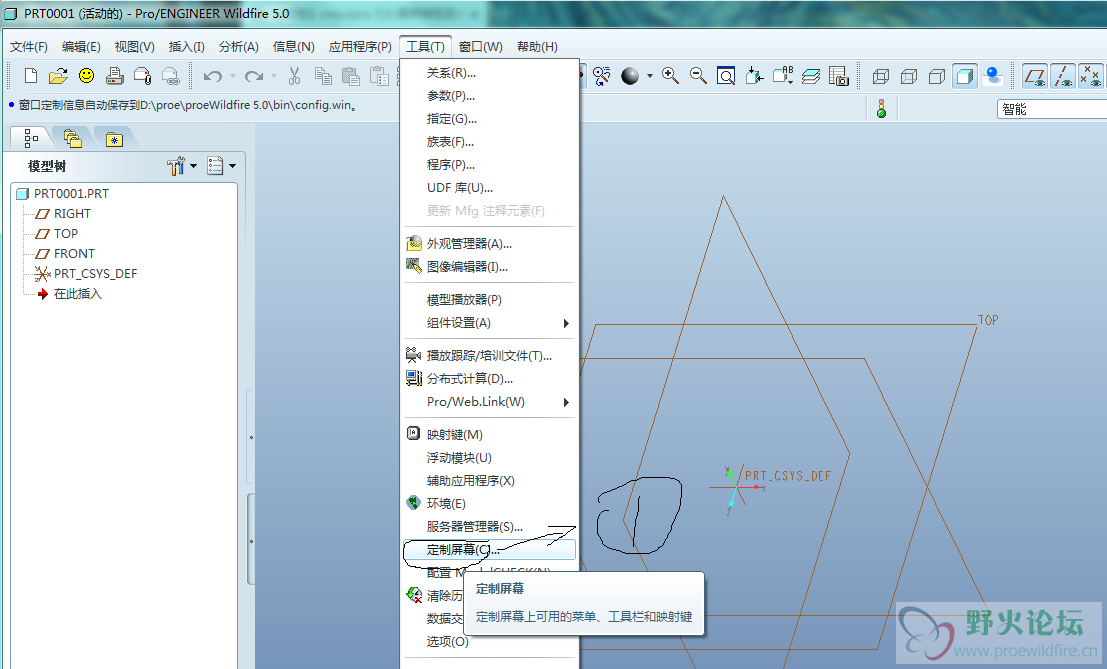Toggle datum planes display
This screenshot has height=669, width=1107.
pyautogui.click(x=1036, y=76)
